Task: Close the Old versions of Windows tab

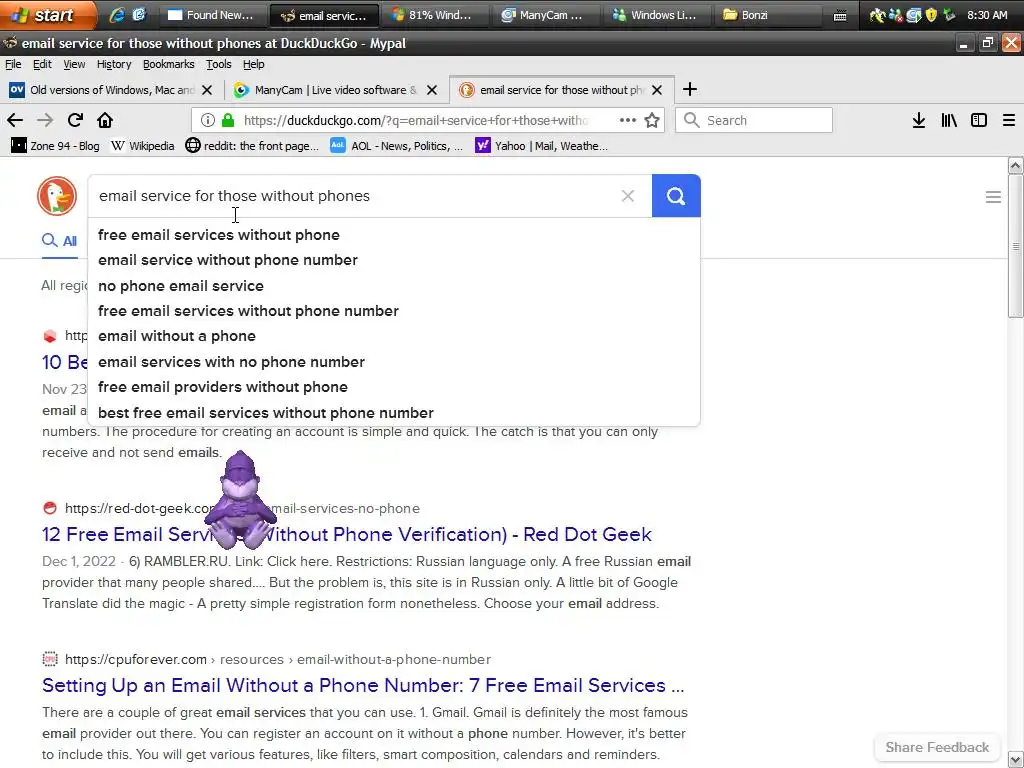Action: coord(207,90)
